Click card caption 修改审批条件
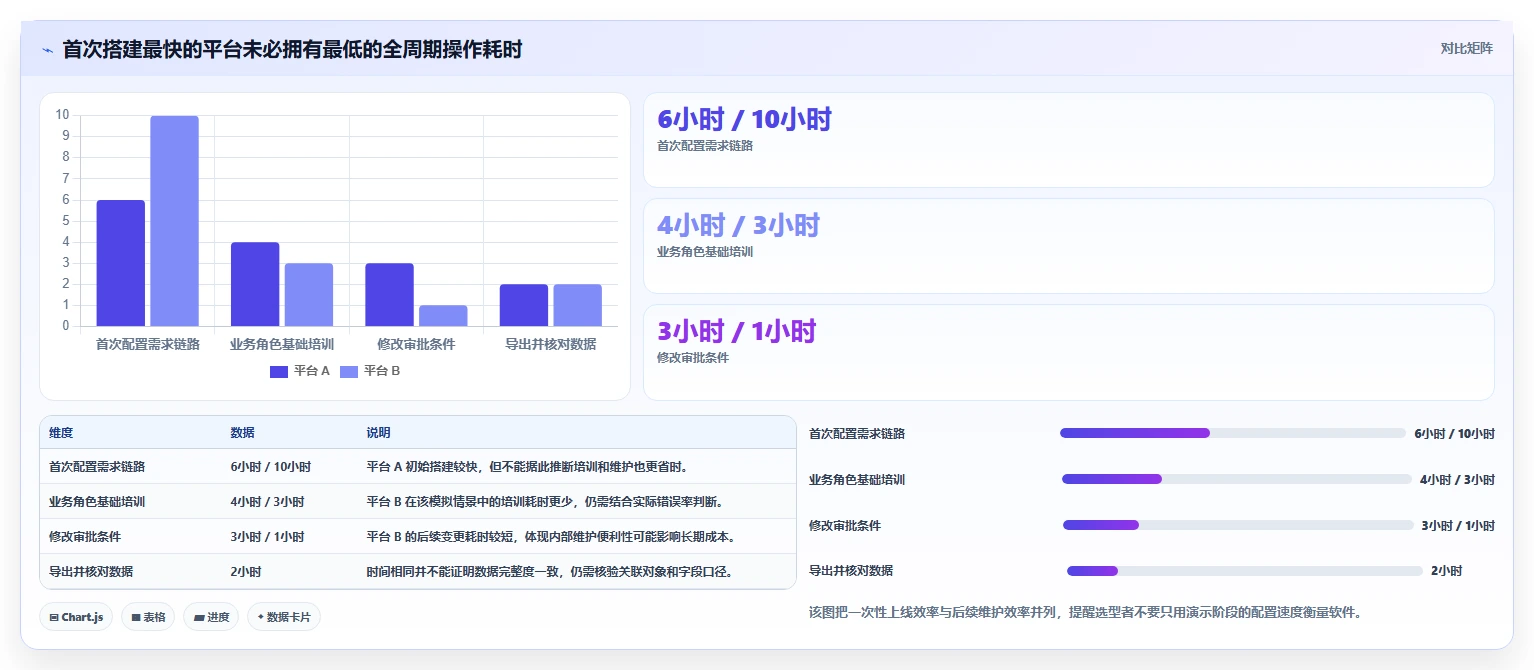The image size is (1534, 670). point(693,358)
